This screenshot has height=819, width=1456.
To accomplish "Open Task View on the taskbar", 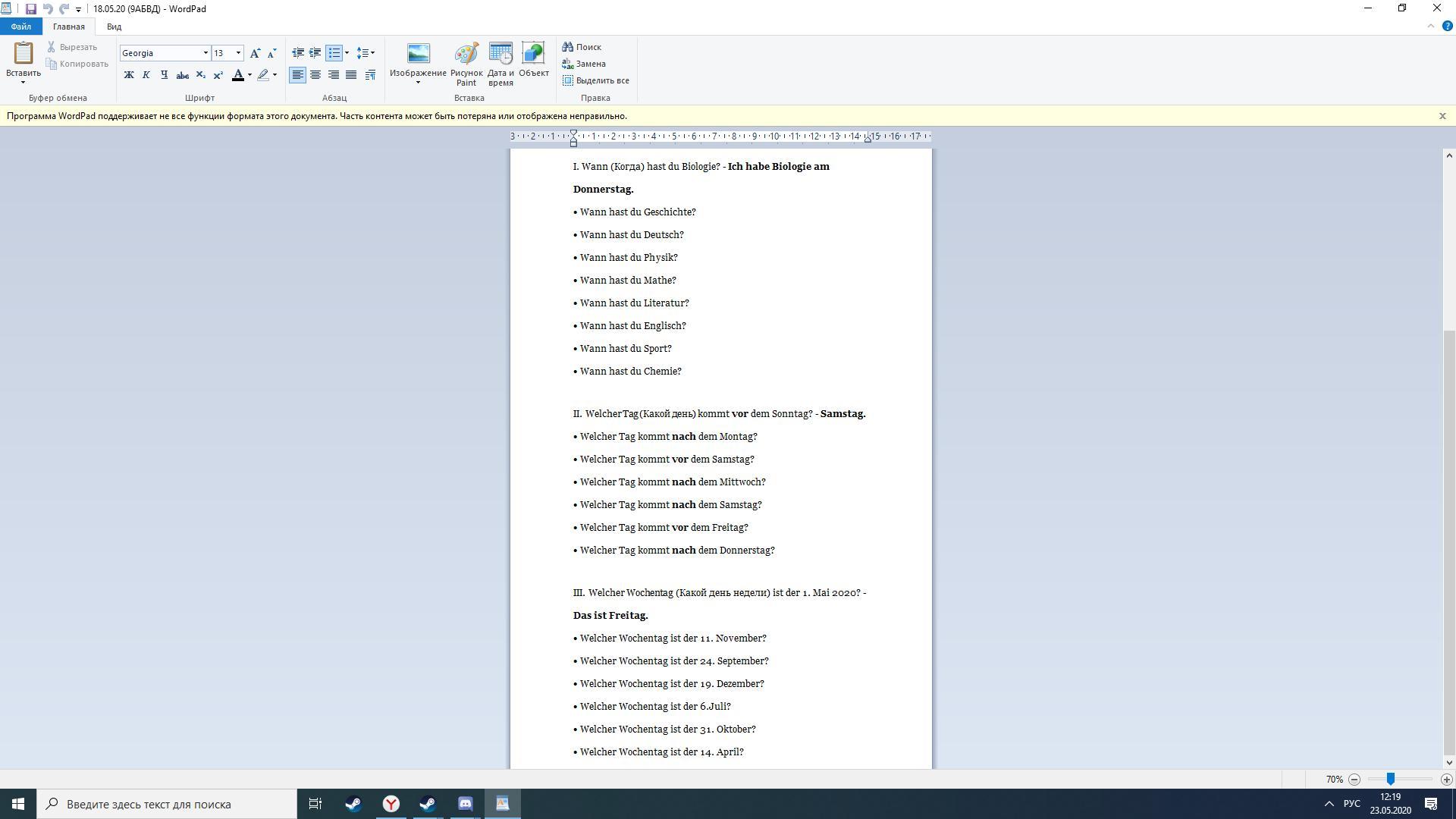I will (315, 804).
